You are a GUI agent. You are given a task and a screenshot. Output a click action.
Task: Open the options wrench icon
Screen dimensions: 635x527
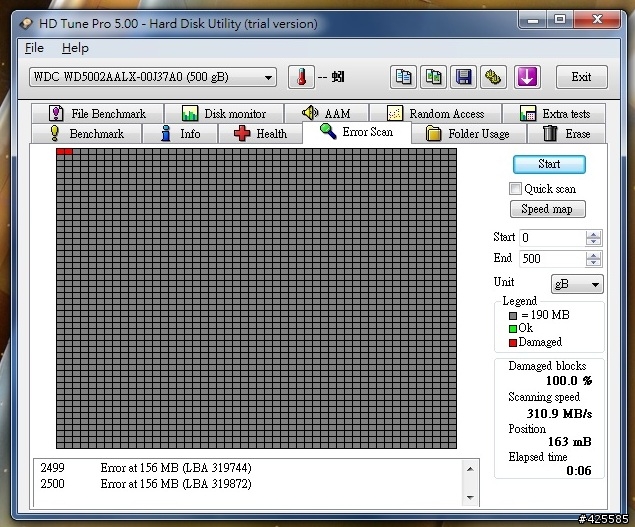(493, 77)
